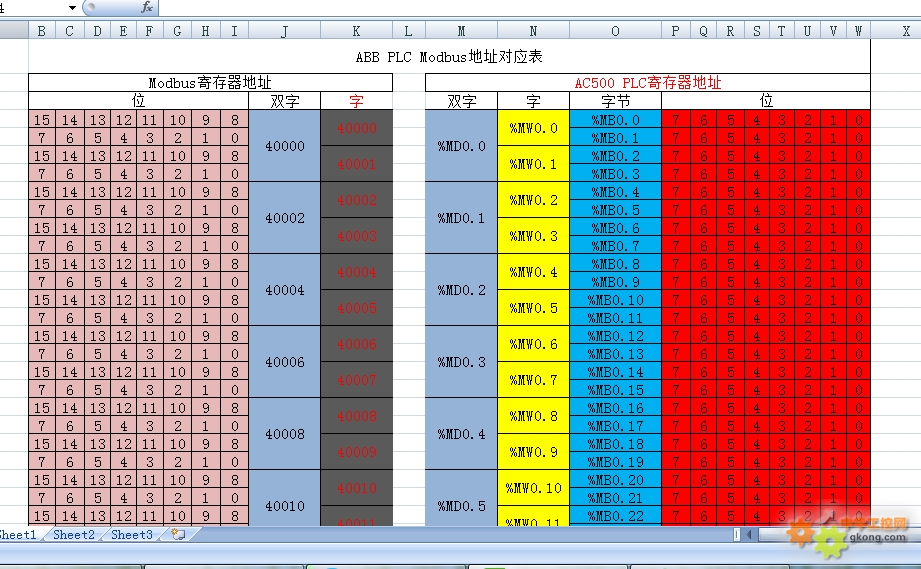Select the blue 40006 cell
Viewport: 921px width, 569px height.
pos(284,362)
